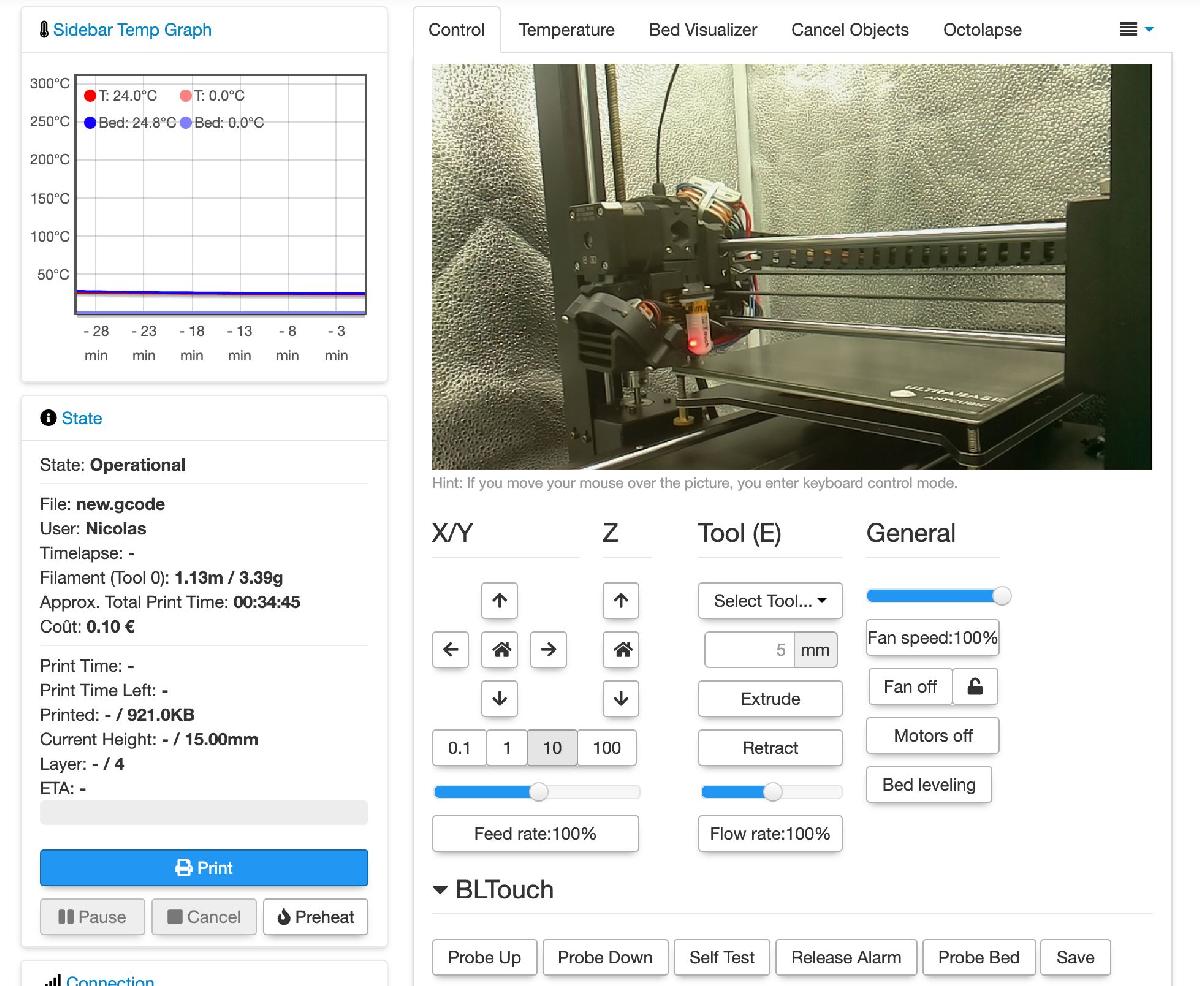Focus the extrusion length mm field
The width and height of the screenshot is (1200, 986).
click(750, 650)
